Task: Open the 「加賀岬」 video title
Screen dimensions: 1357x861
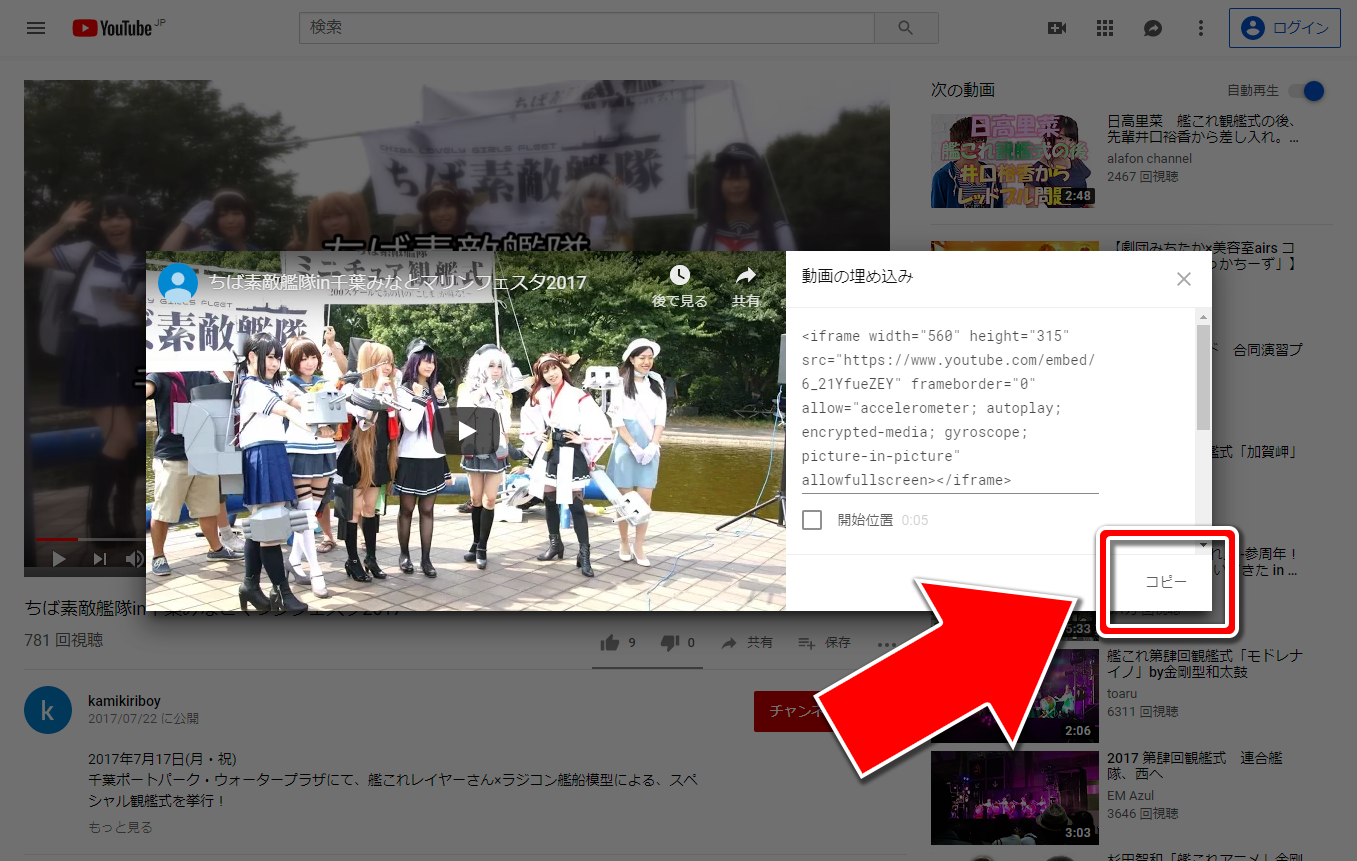Action: (1254, 452)
